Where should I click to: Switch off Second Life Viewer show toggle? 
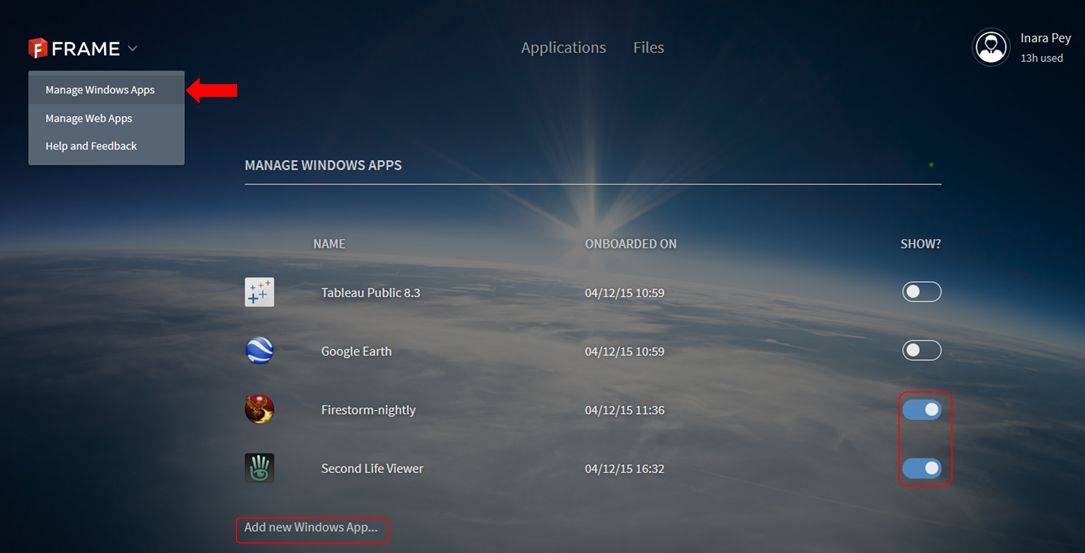921,468
